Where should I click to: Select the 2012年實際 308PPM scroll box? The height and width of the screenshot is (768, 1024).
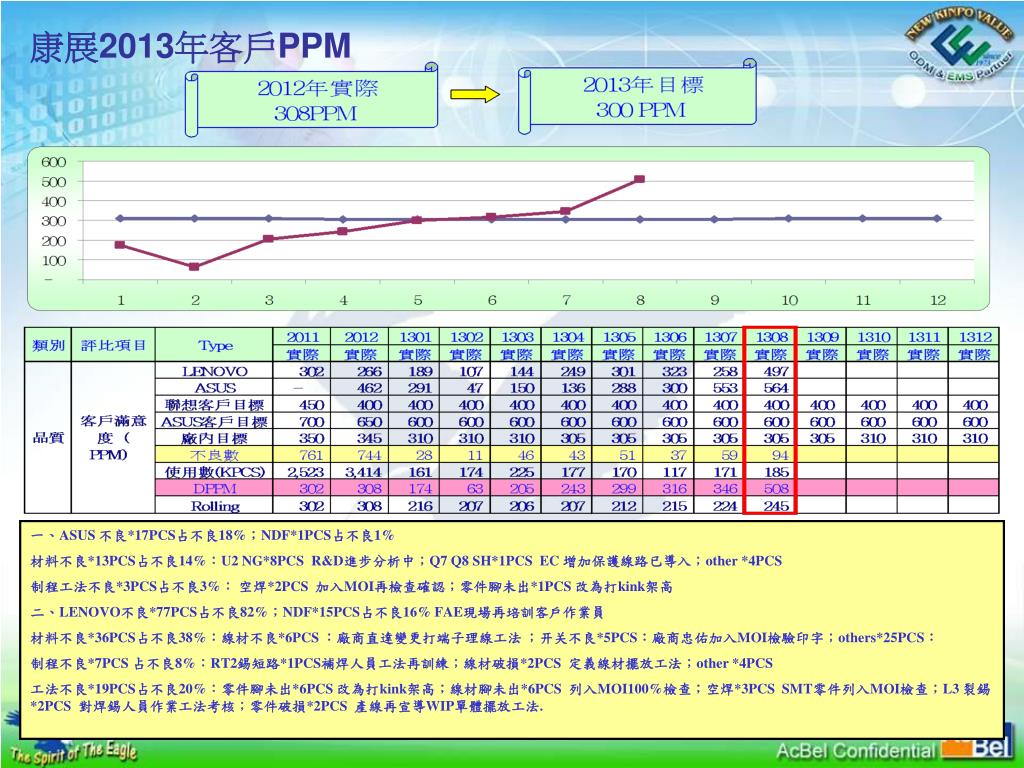(x=312, y=100)
